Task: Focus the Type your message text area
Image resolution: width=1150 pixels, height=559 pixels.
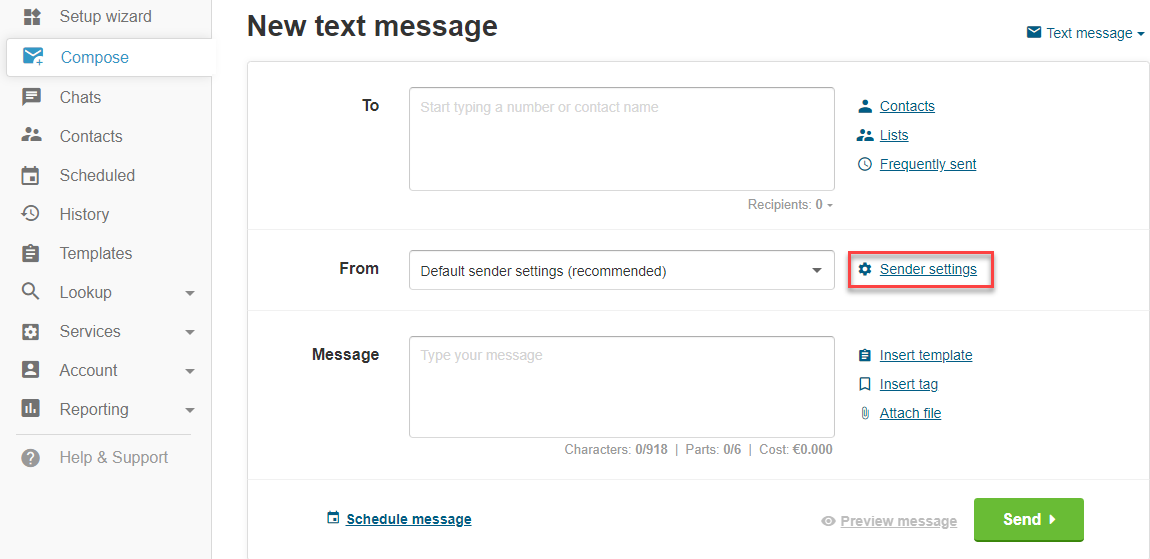Action: [621, 387]
